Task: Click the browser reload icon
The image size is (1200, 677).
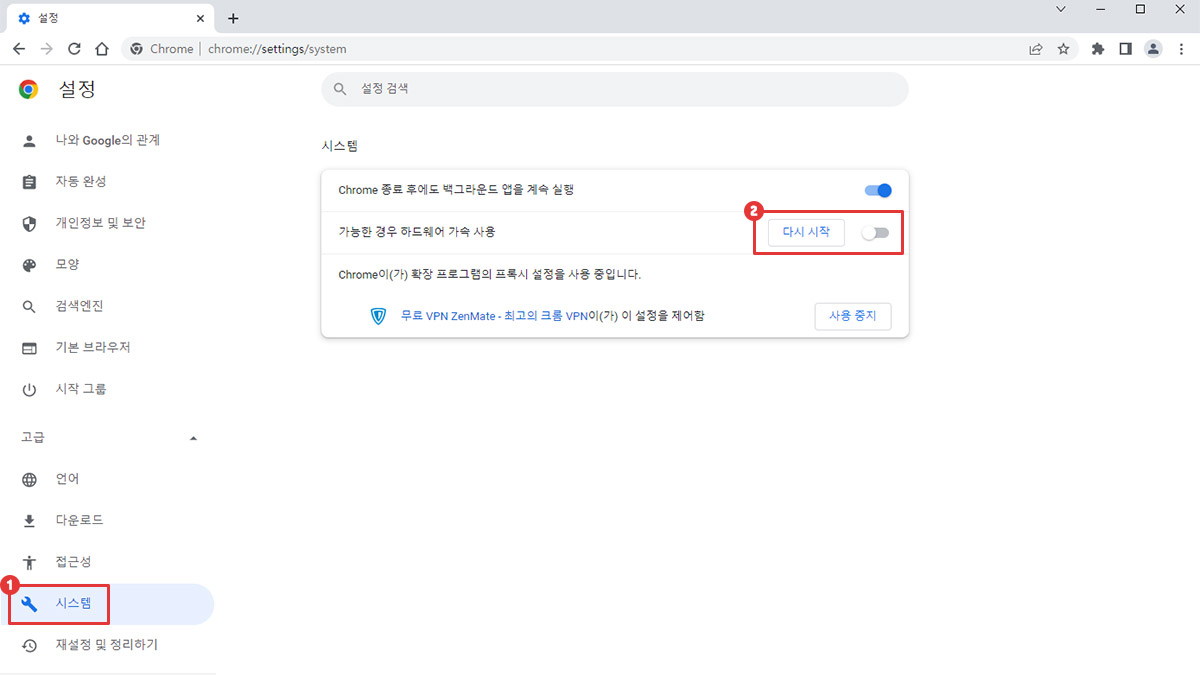Action: [74, 49]
